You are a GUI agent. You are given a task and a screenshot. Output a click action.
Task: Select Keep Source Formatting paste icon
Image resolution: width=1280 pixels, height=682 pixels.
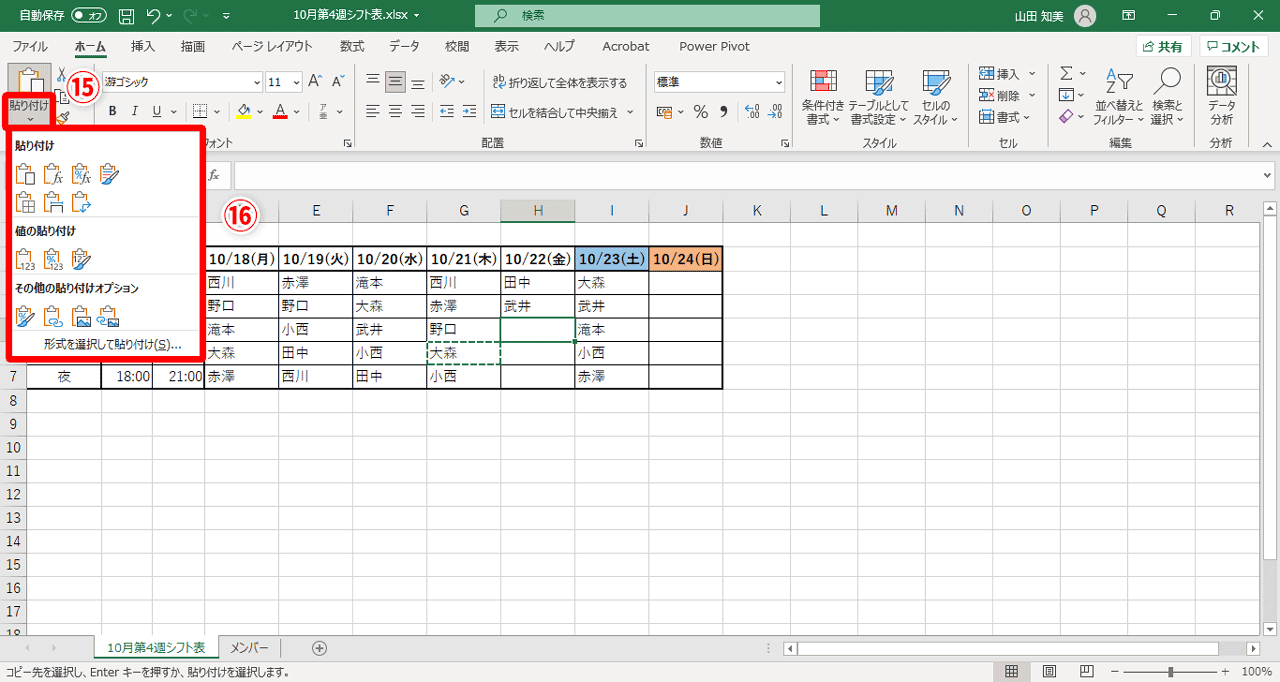coord(110,174)
